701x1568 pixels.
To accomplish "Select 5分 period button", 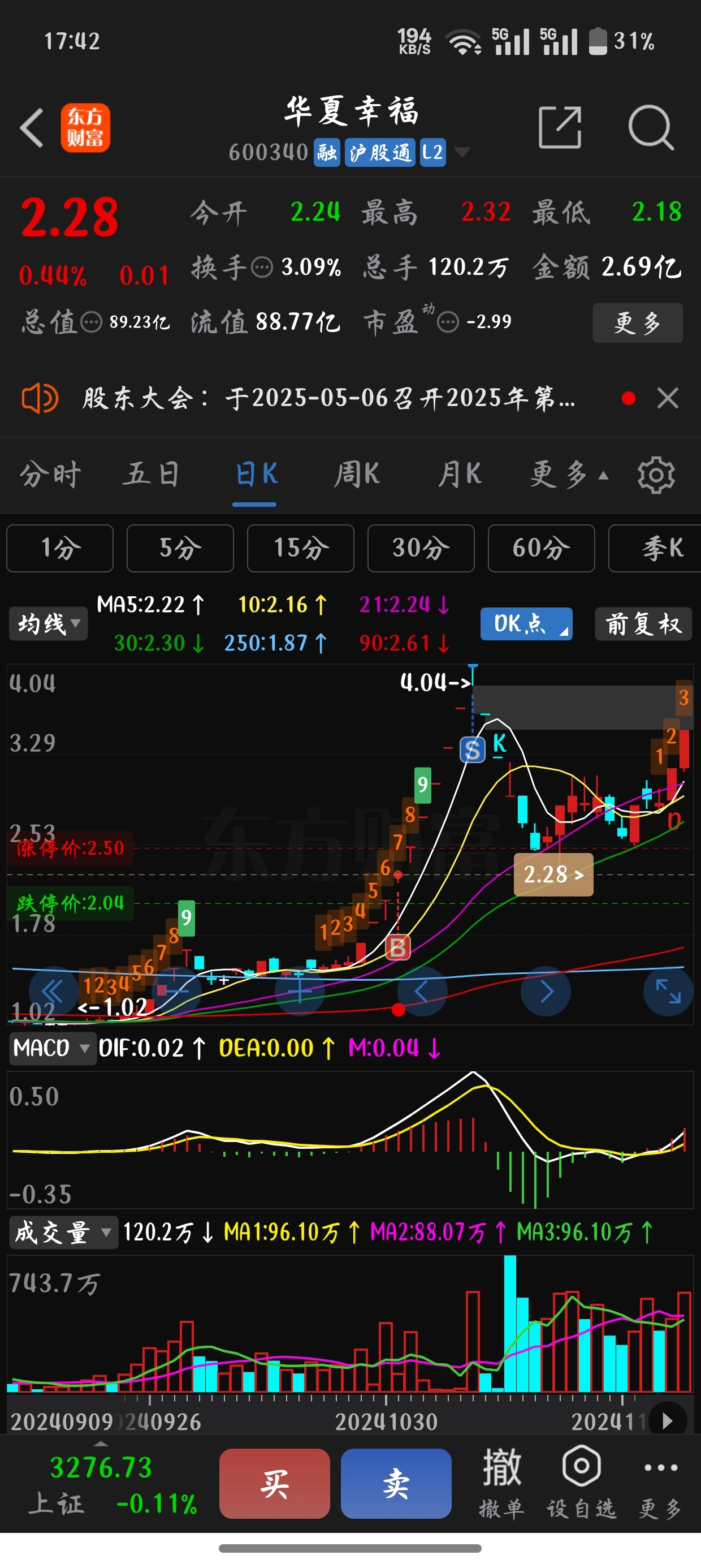I will tap(180, 549).
